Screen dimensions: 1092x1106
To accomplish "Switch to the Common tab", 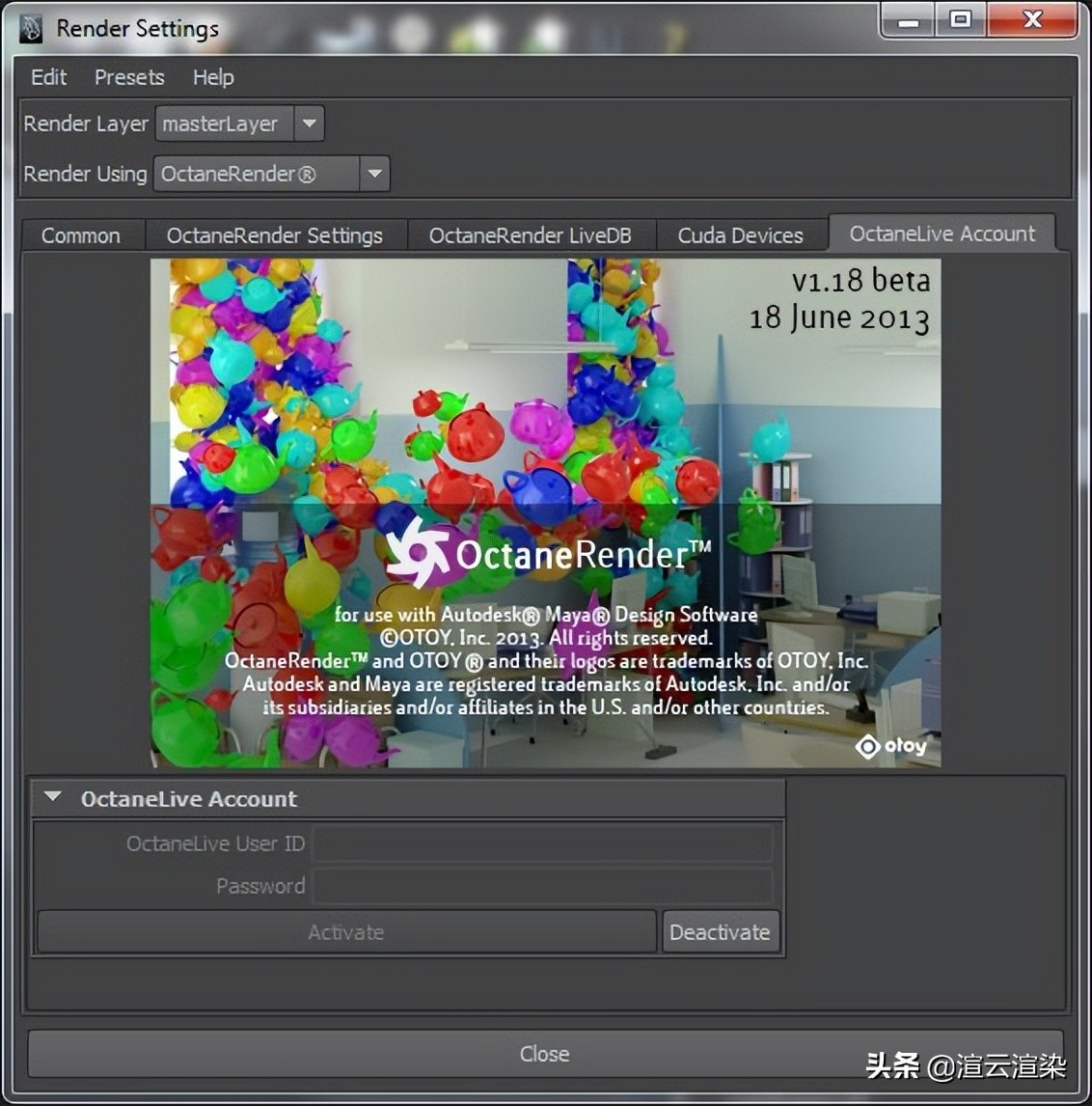I will [81, 235].
